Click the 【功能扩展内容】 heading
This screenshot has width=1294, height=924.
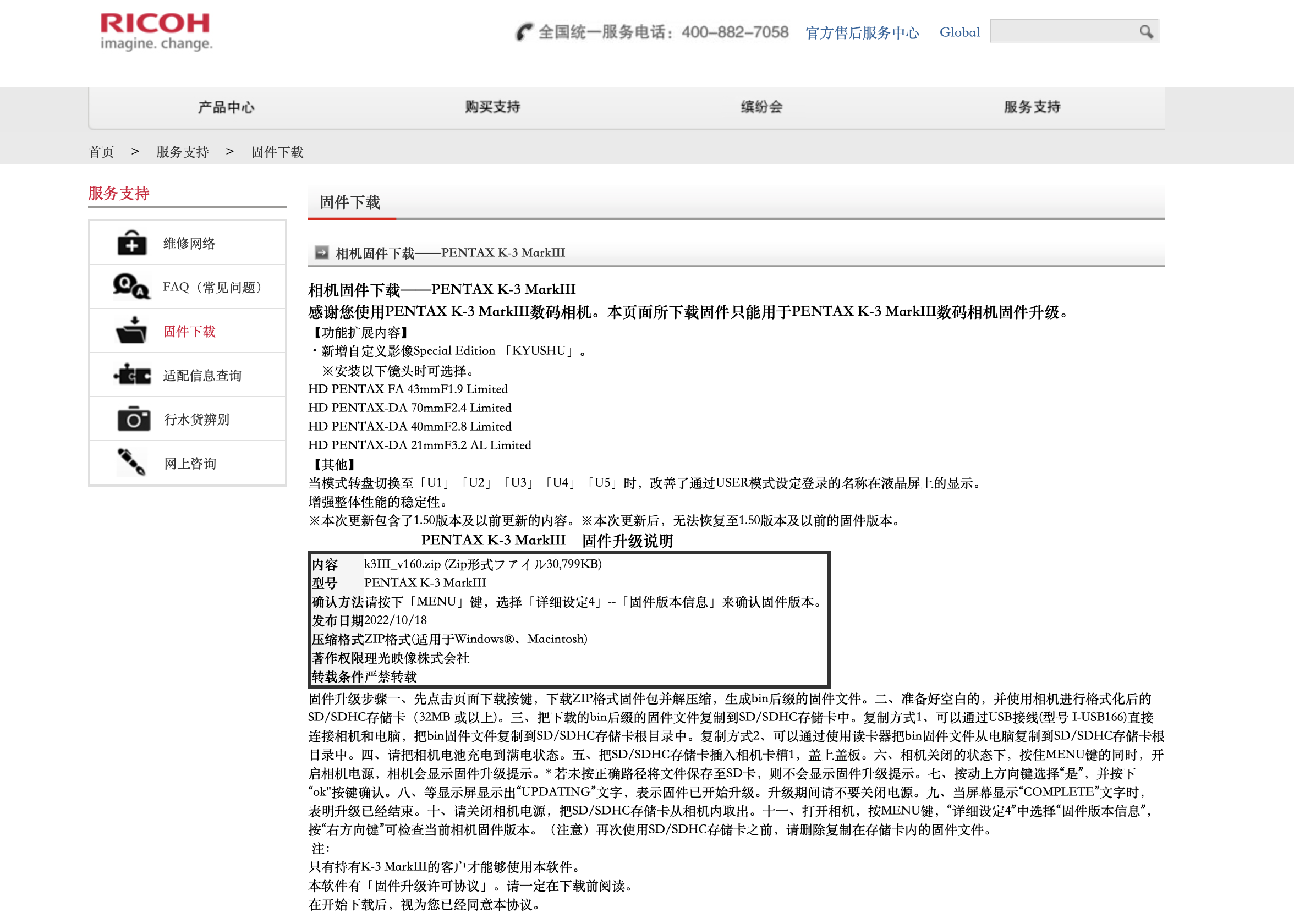click(362, 333)
